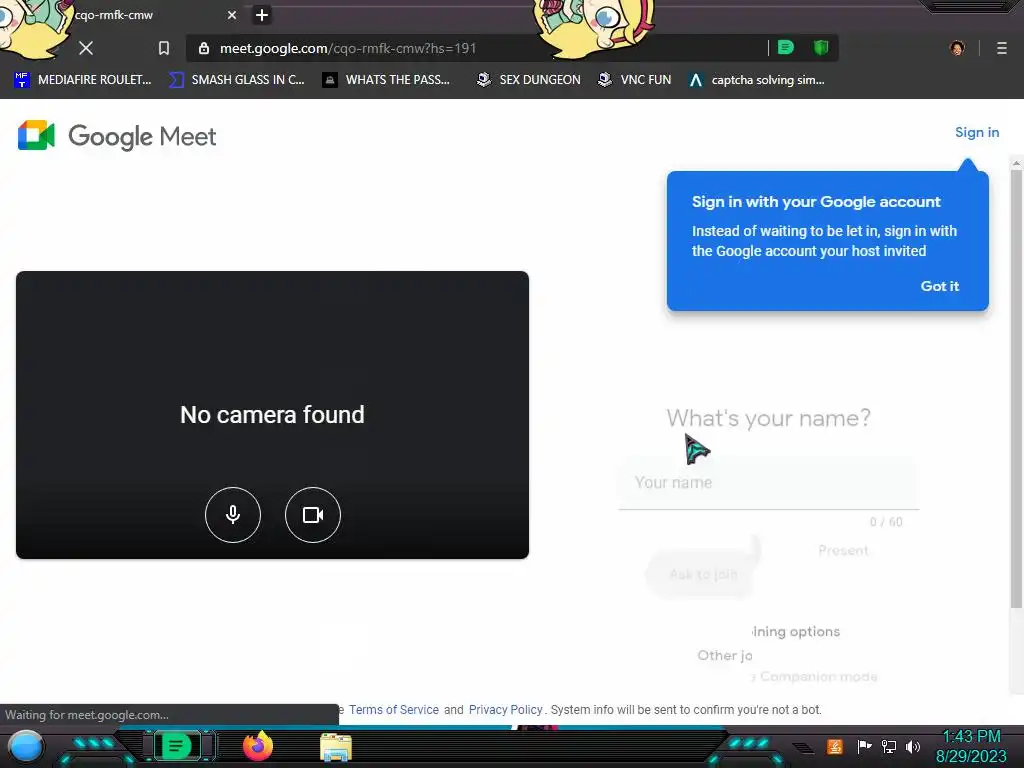Open the volume speaker icon
1024x768 pixels.
(913, 746)
